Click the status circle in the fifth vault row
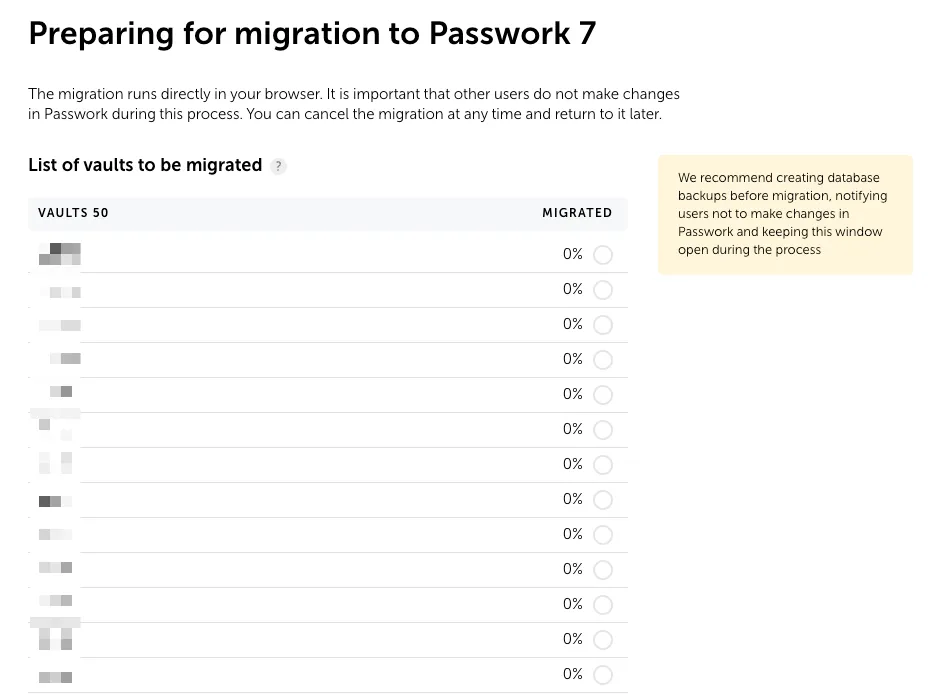 coord(603,394)
